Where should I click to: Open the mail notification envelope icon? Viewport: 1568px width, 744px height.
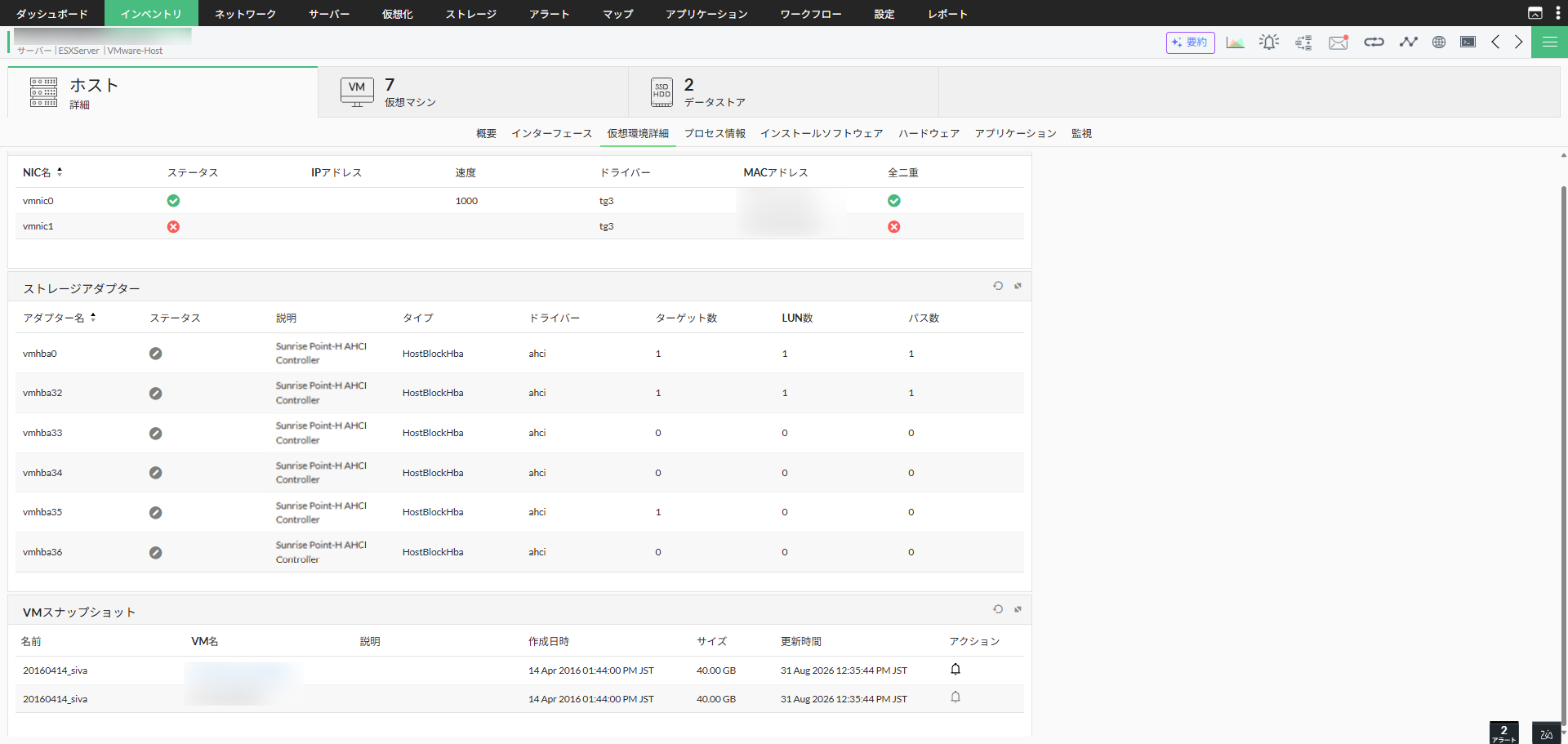(x=1339, y=42)
